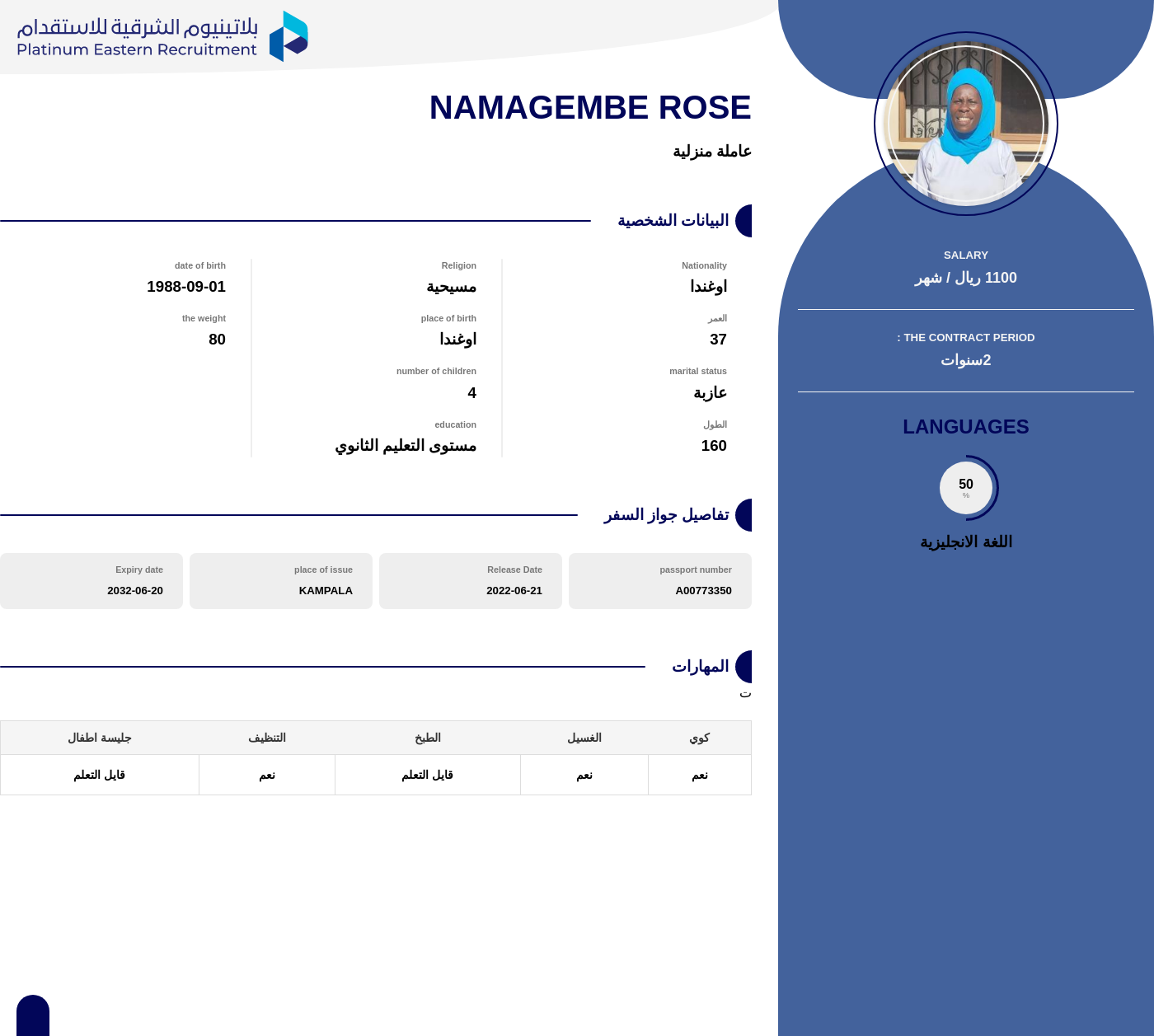
Task: Click the جليسة اطفال column header
Action: [x=100, y=738]
